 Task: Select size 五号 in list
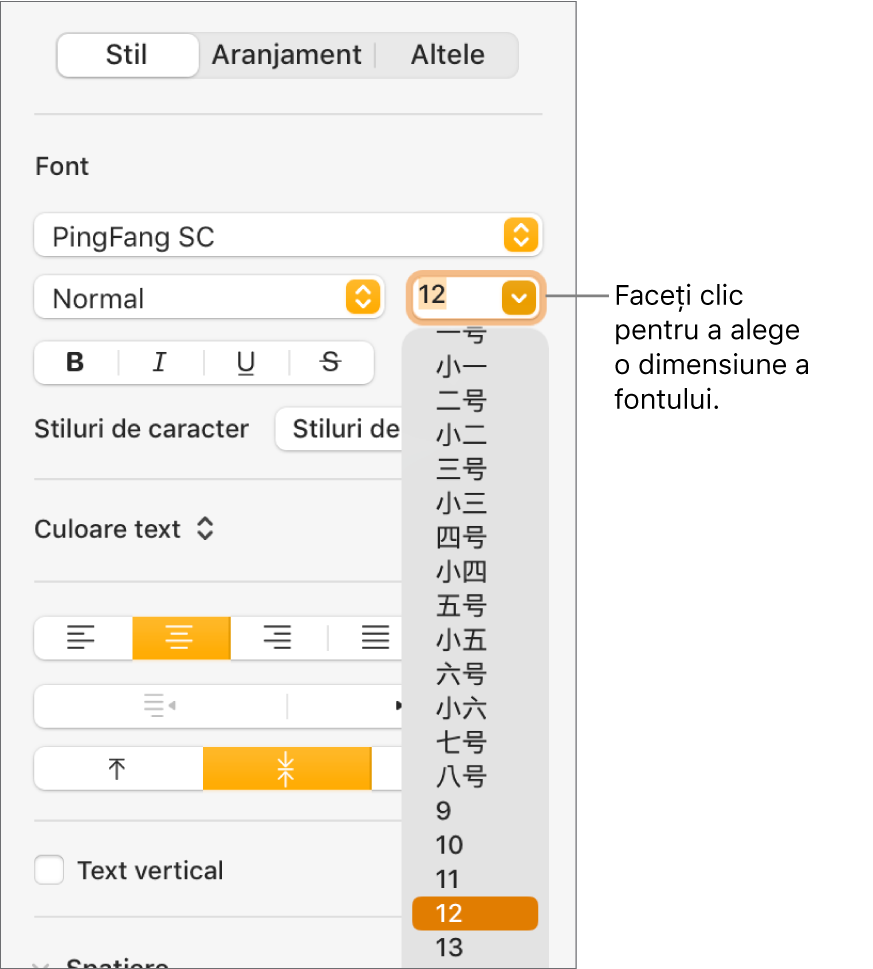(x=474, y=606)
